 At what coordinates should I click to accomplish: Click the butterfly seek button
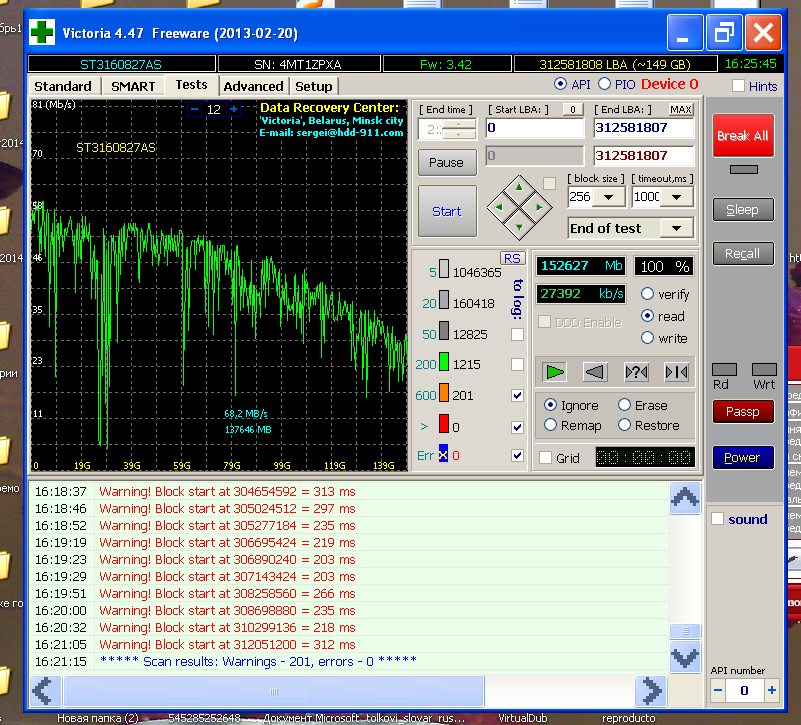pos(676,372)
